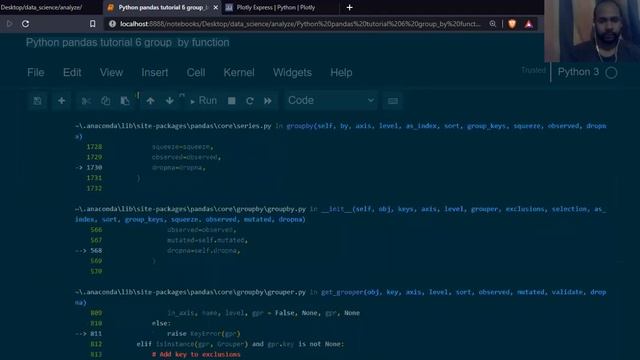Viewport: 640px width, 360px height.
Task: Open Brave Rewards triangle icon
Action: click(529, 24)
